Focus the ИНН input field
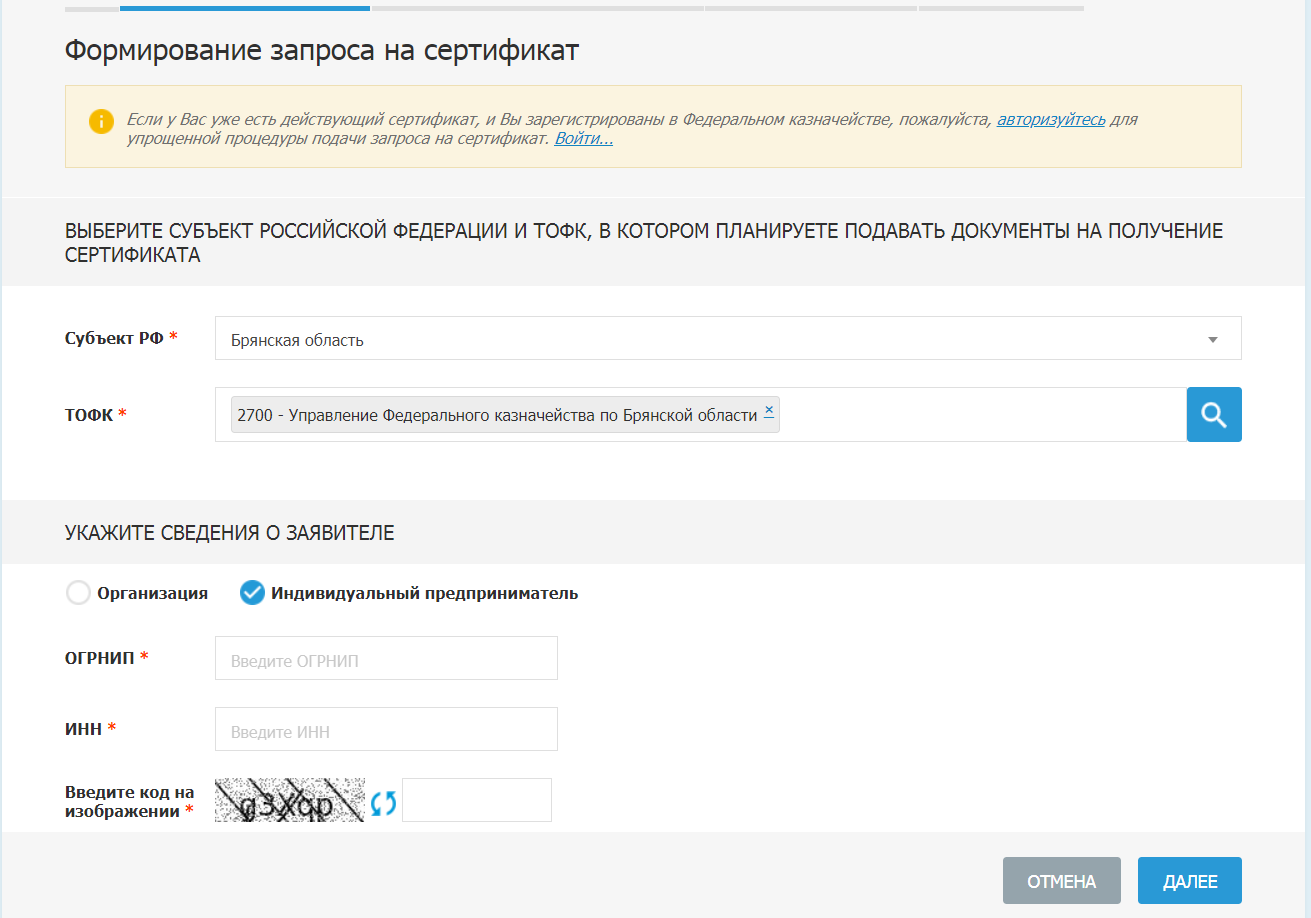 [x=386, y=729]
